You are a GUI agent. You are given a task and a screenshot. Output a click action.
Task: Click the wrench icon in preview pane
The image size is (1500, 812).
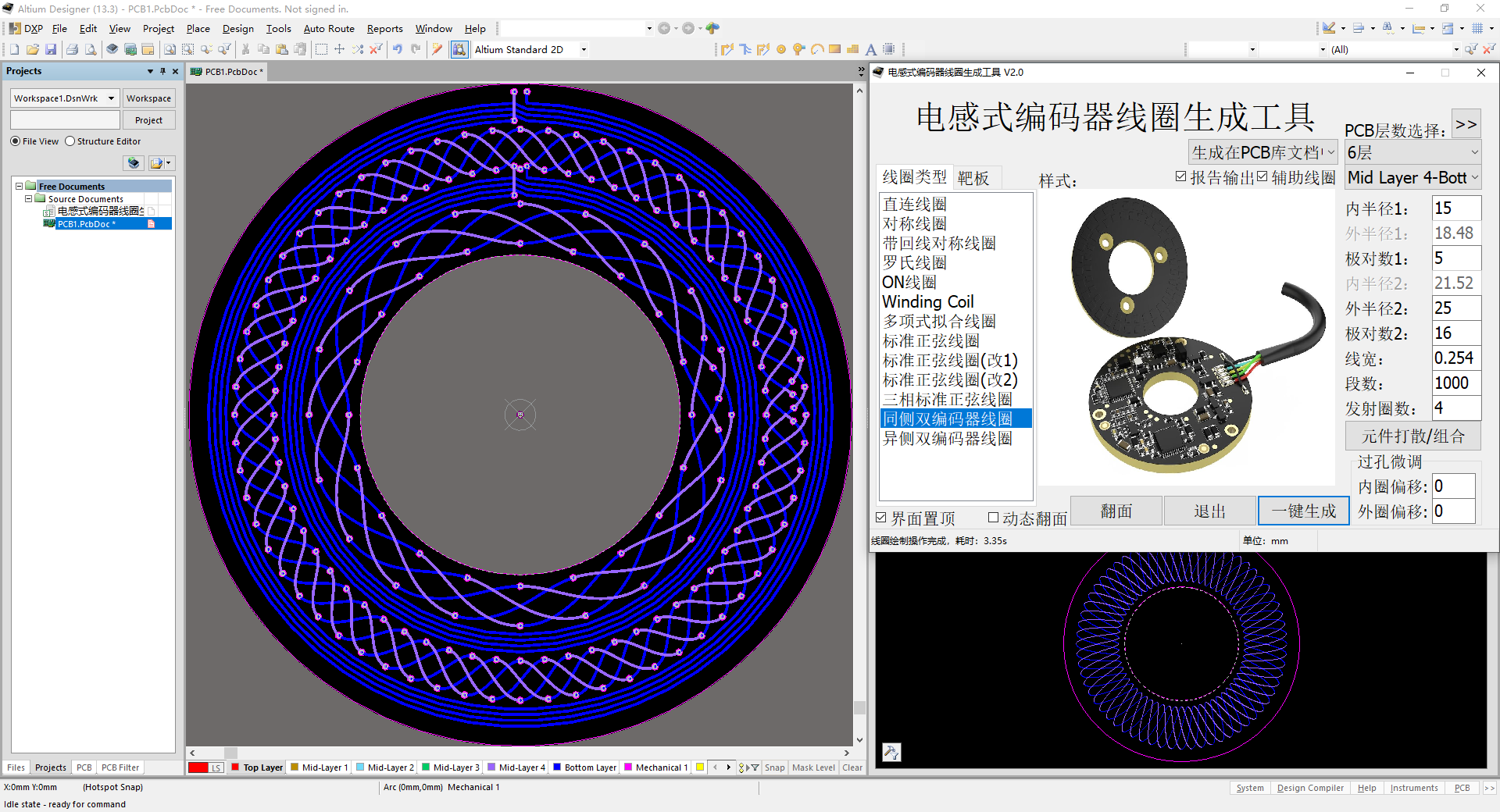click(x=891, y=752)
